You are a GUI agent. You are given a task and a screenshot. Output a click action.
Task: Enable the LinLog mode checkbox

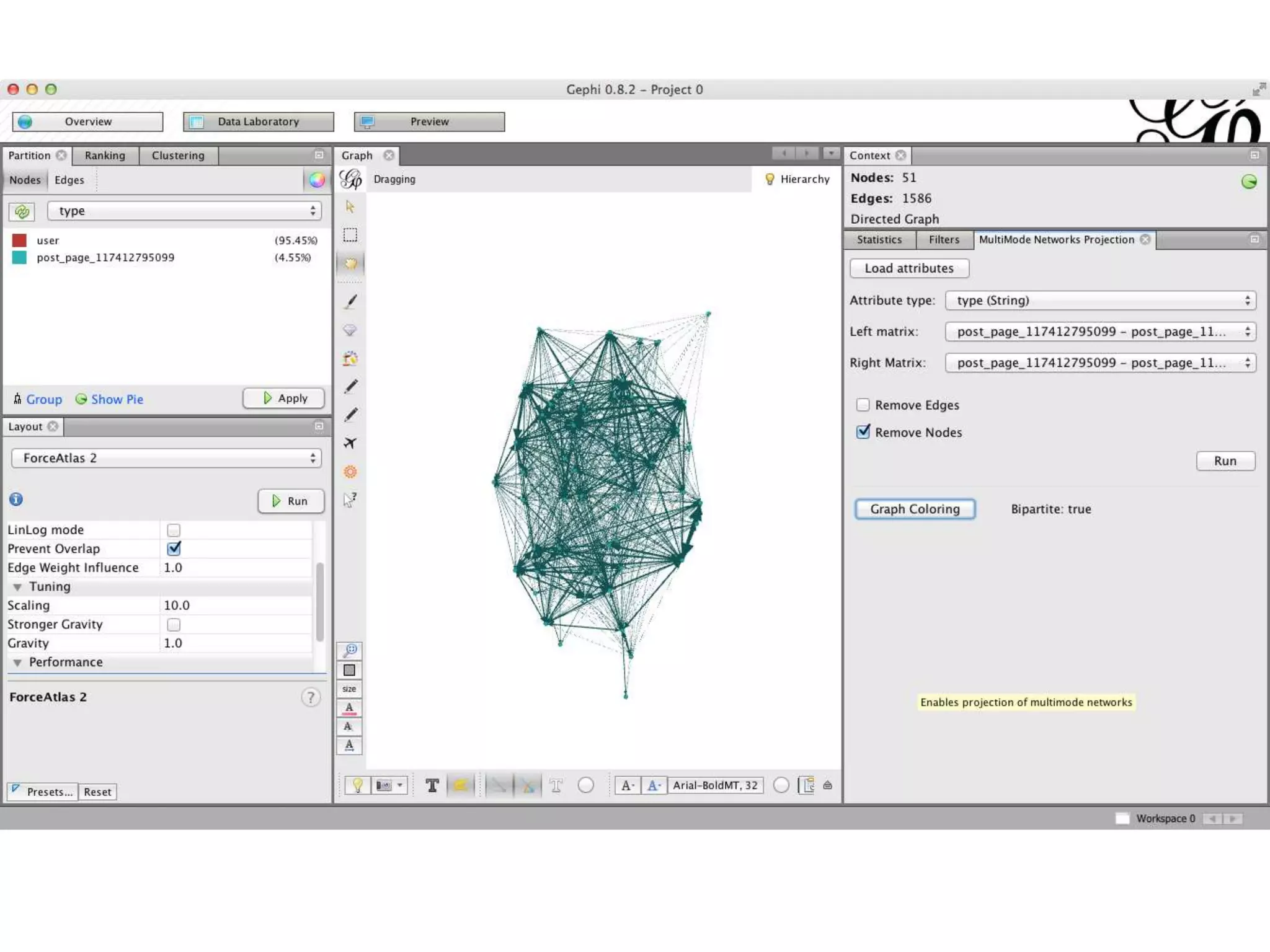tap(174, 530)
